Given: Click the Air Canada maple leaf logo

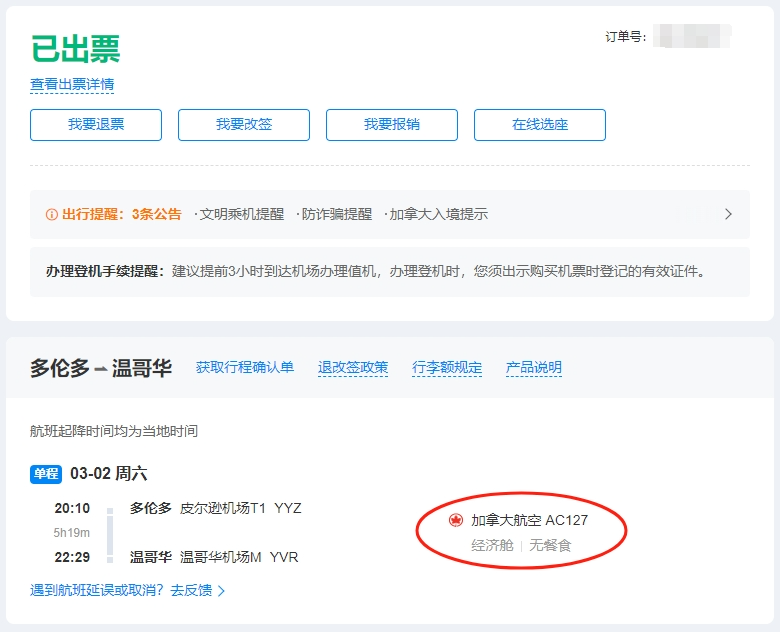Looking at the screenshot, I should click(455, 521).
